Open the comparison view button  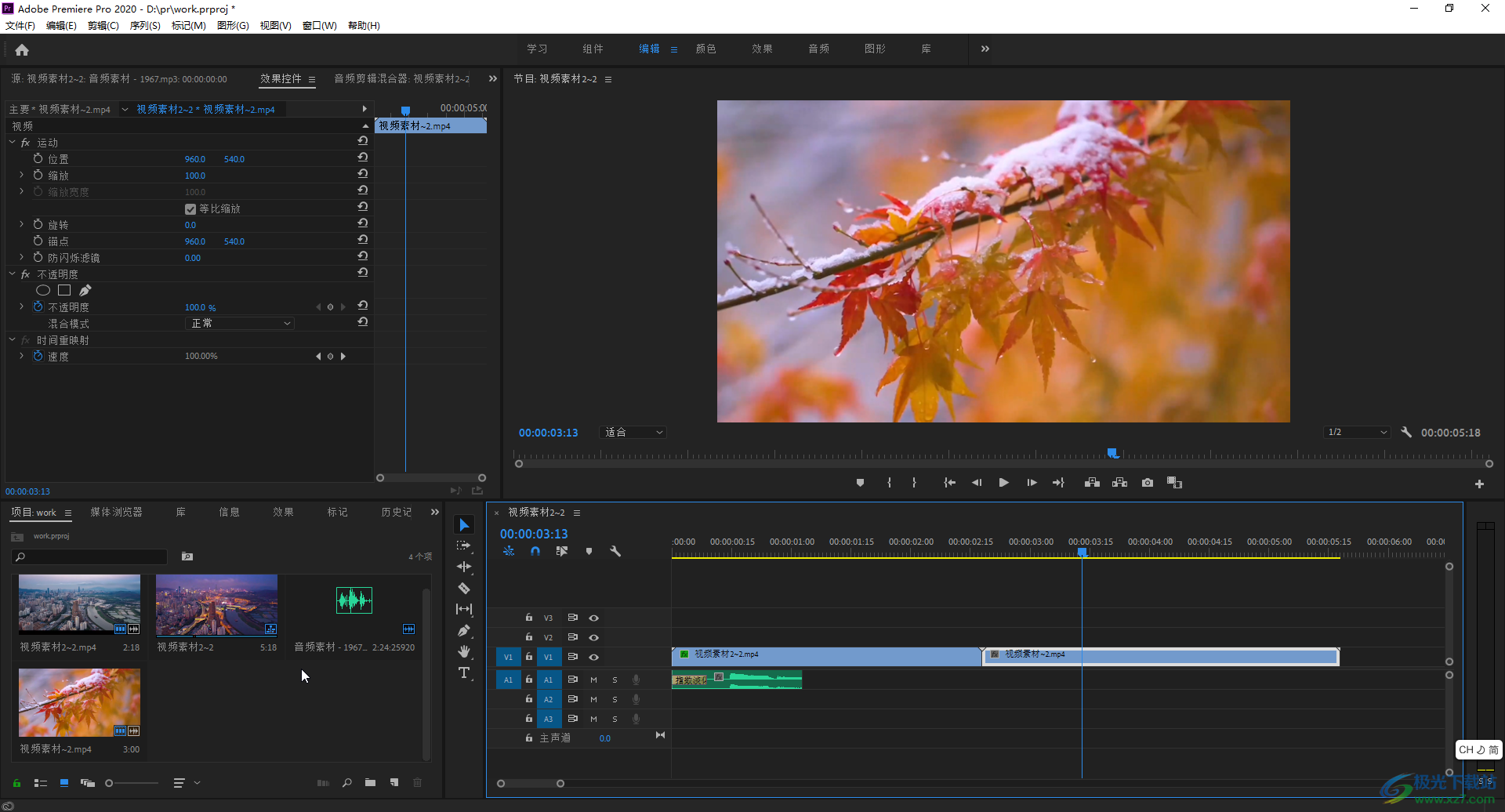point(1174,483)
